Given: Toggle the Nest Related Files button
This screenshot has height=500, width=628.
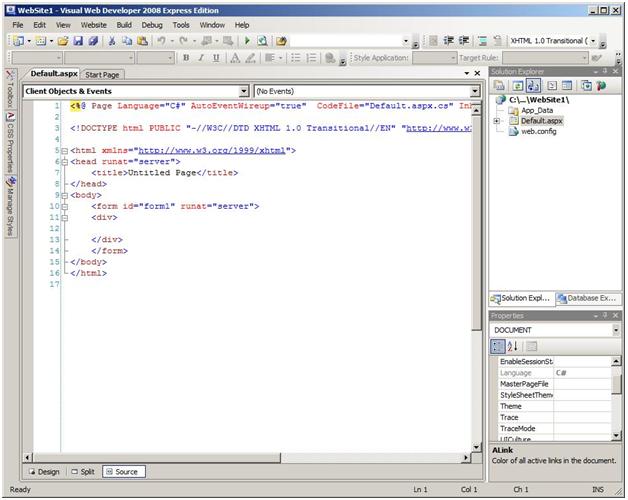Looking at the screenshot, I should coord(531,86).
